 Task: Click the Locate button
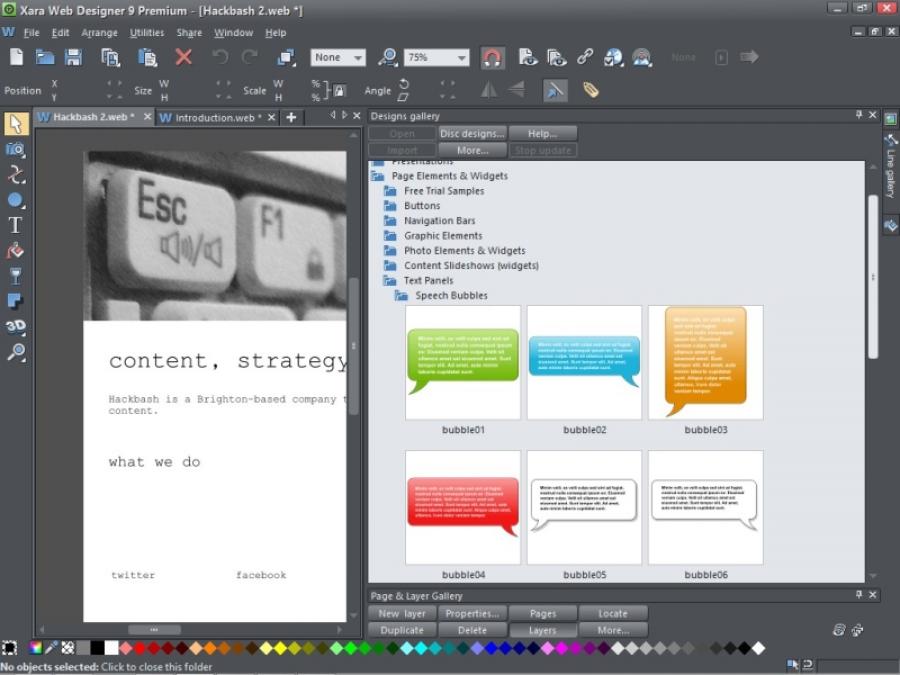tap(613, 614)
